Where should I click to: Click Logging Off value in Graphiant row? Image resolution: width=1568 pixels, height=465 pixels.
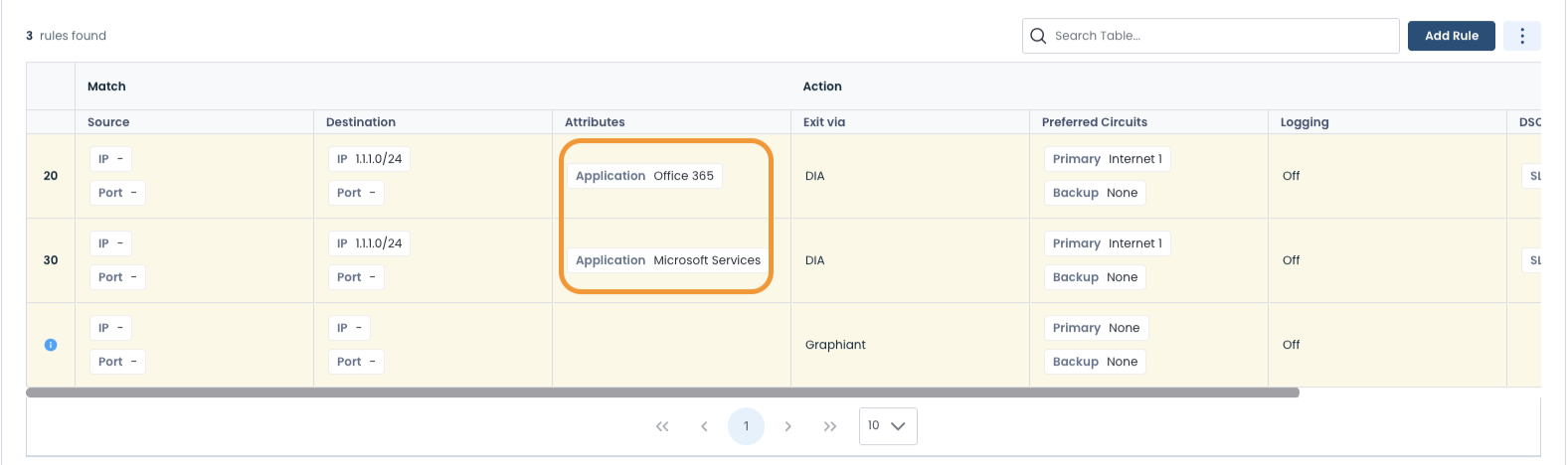coord(1291,345)
